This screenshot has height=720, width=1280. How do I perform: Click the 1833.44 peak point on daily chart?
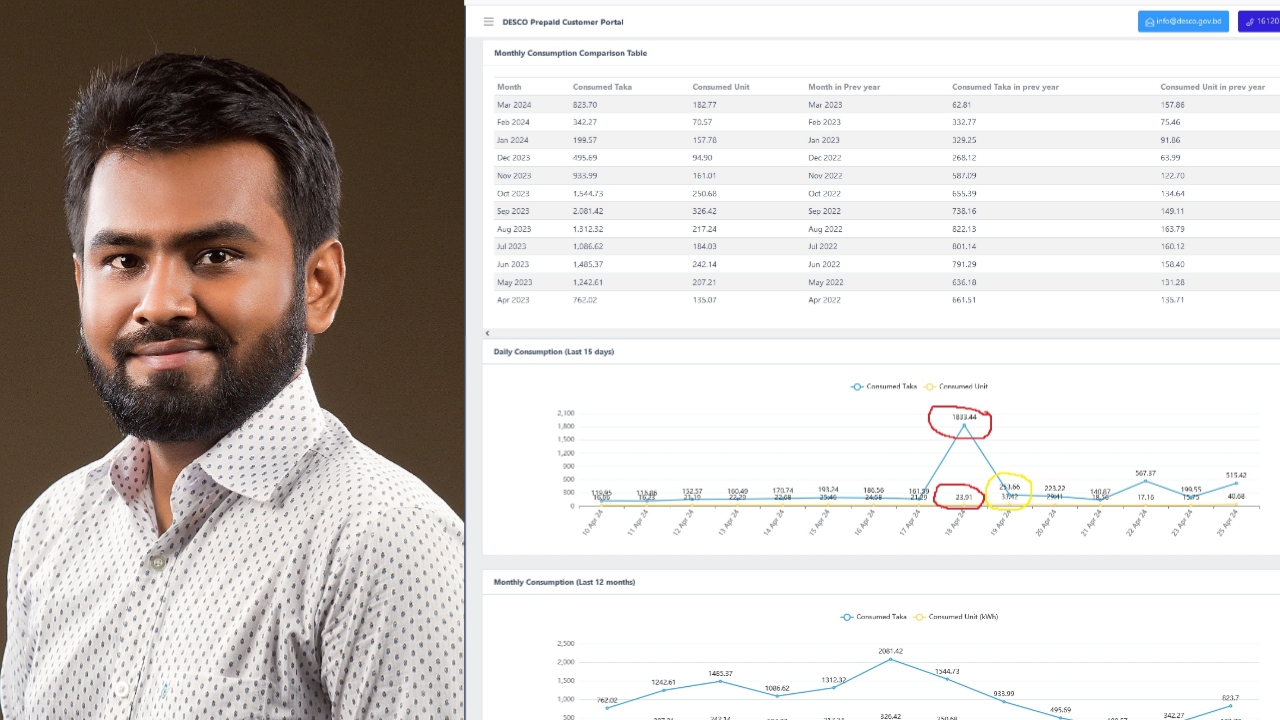964,426
